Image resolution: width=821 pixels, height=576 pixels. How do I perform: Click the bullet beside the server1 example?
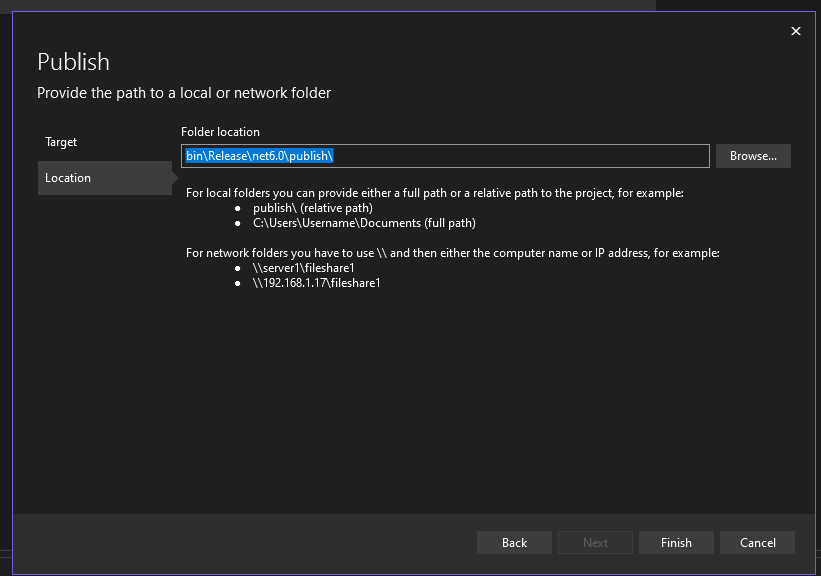237,268
